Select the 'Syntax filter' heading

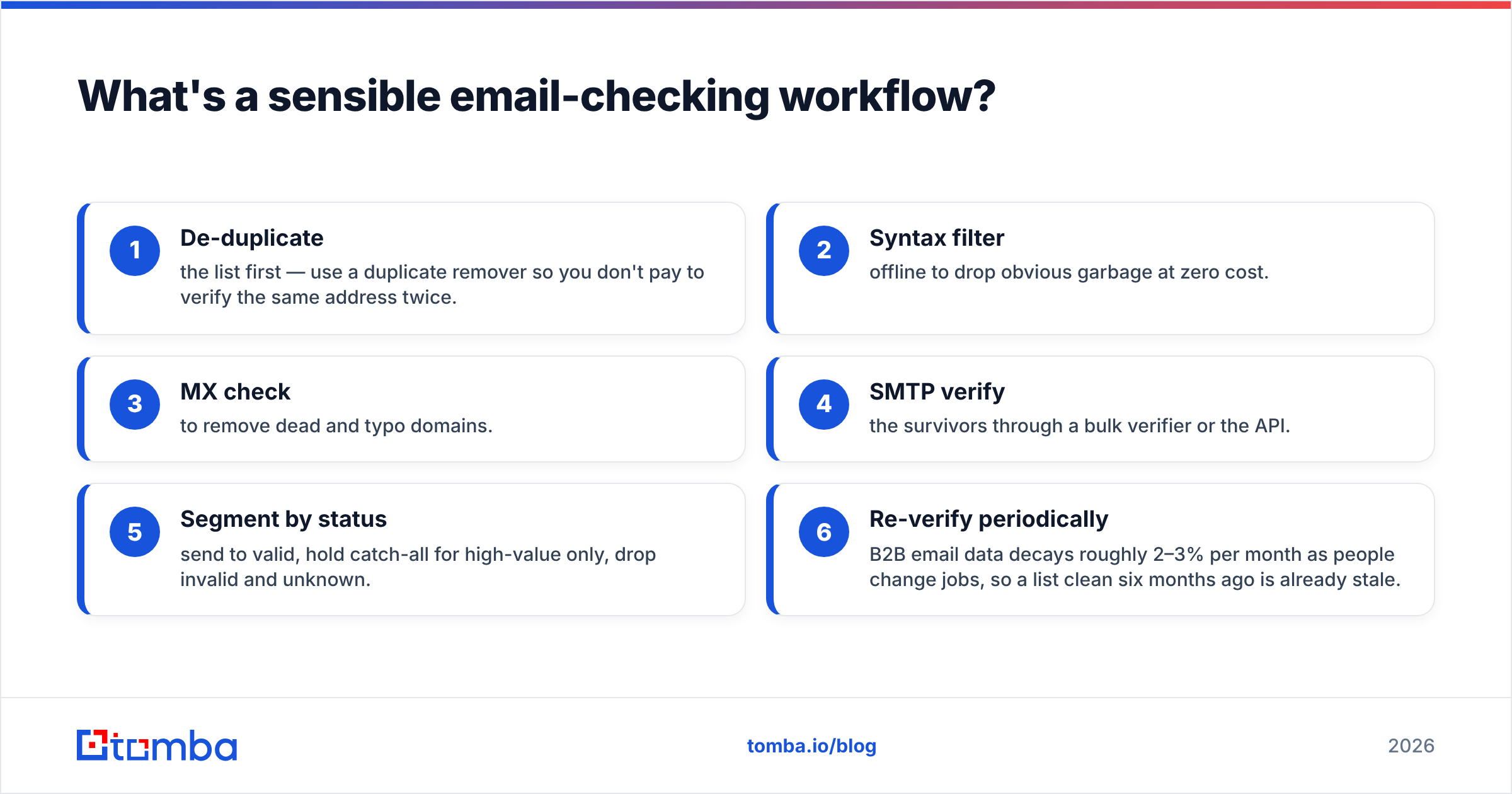tap(937, 238)
